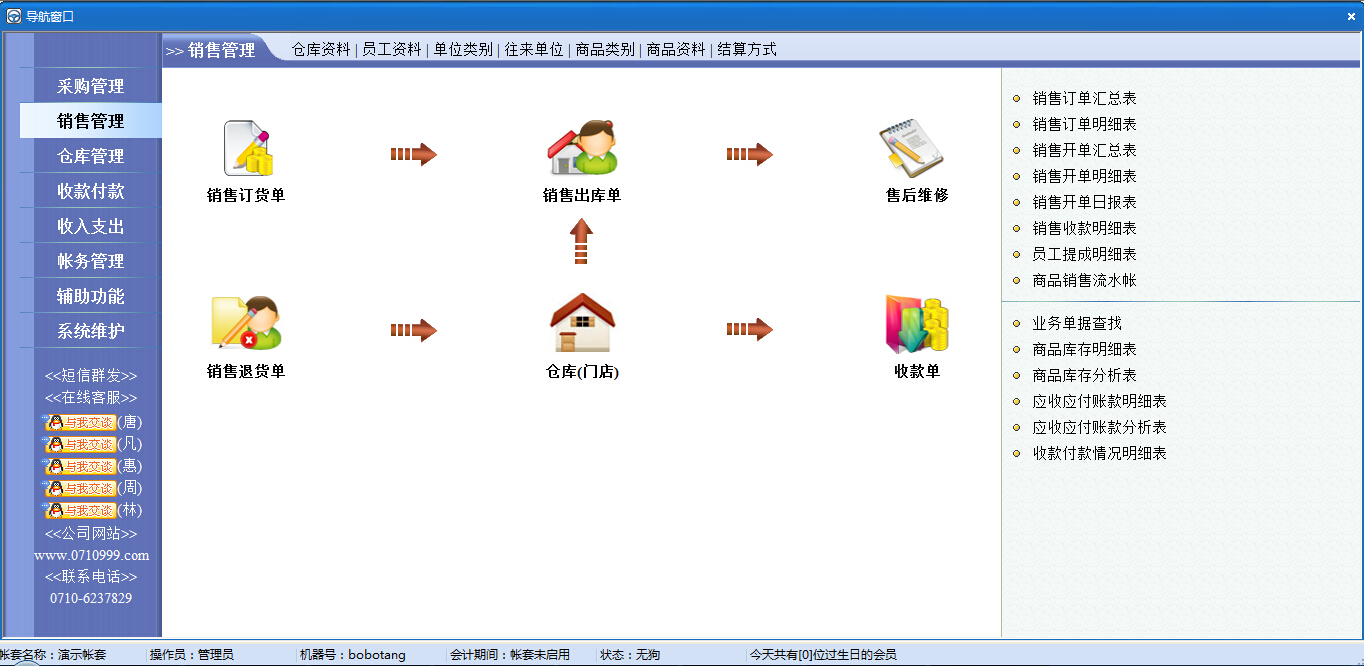The image size is (1364, 666).
Task: Open the 销售订货单 icon
Action: [x=247, y=148]
